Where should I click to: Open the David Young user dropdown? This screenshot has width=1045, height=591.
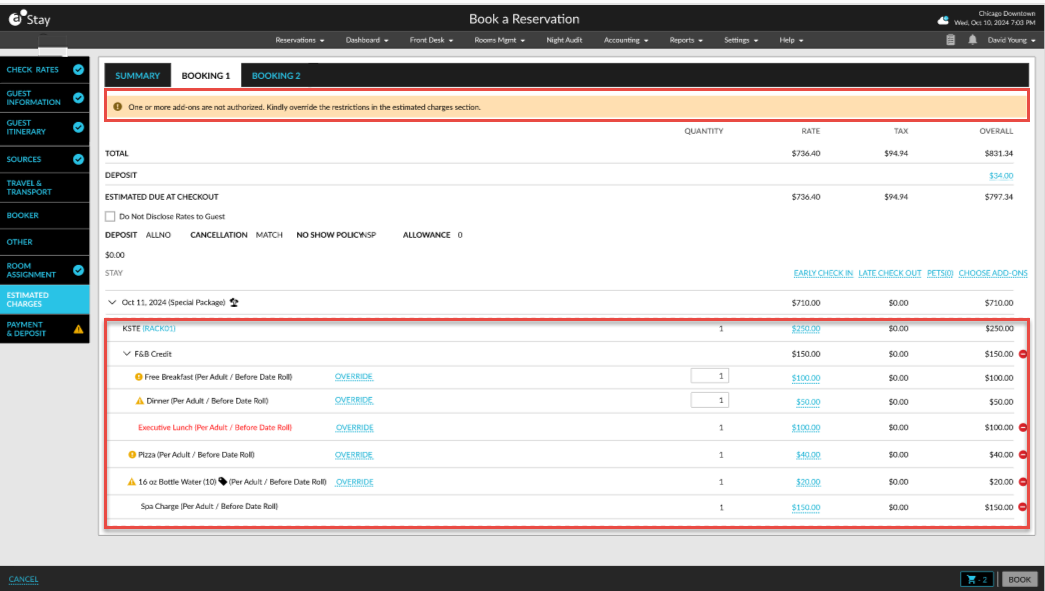tap(1009, 40)
